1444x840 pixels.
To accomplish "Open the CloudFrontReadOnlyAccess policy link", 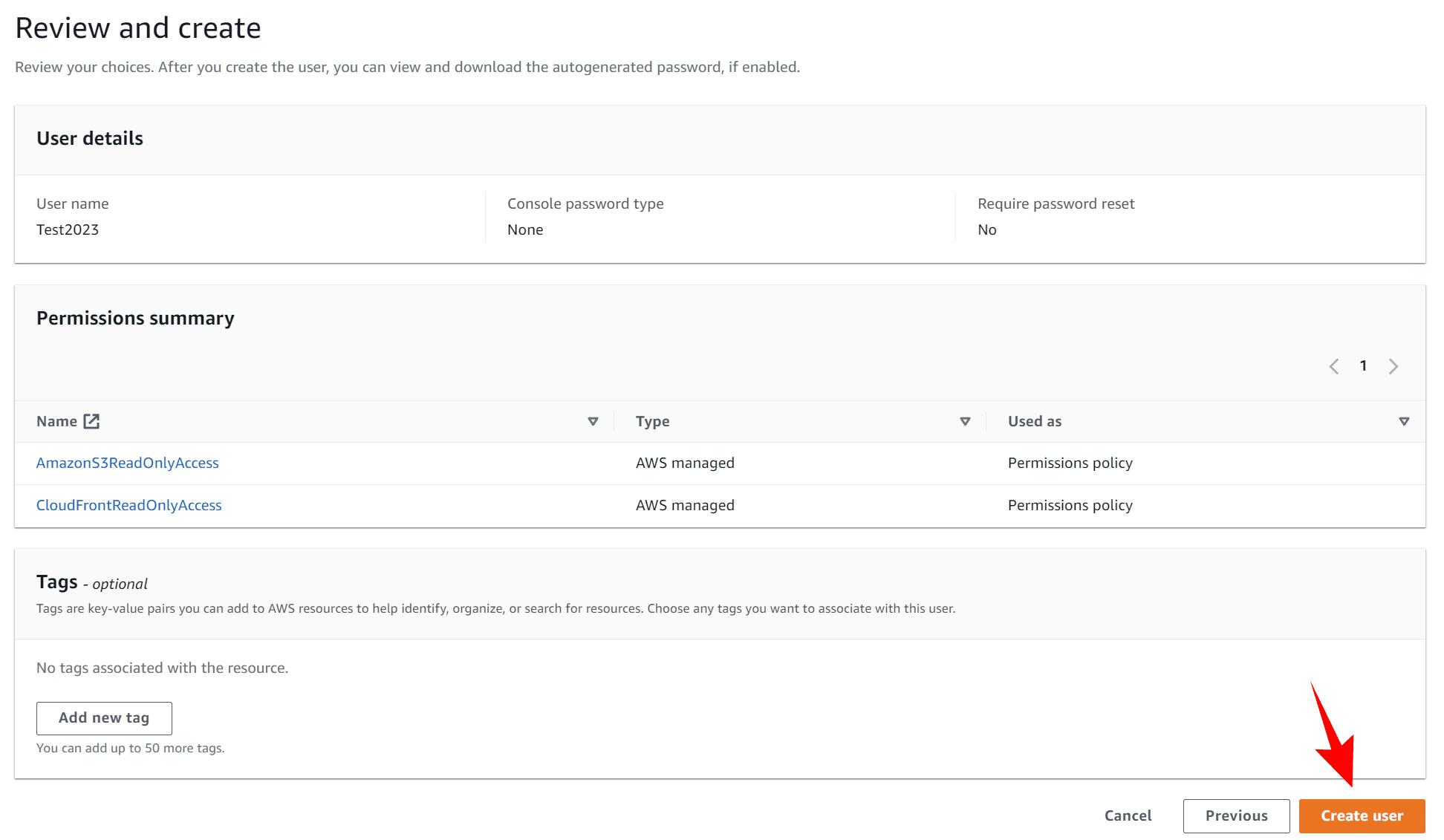I will (x=129, y=505).
